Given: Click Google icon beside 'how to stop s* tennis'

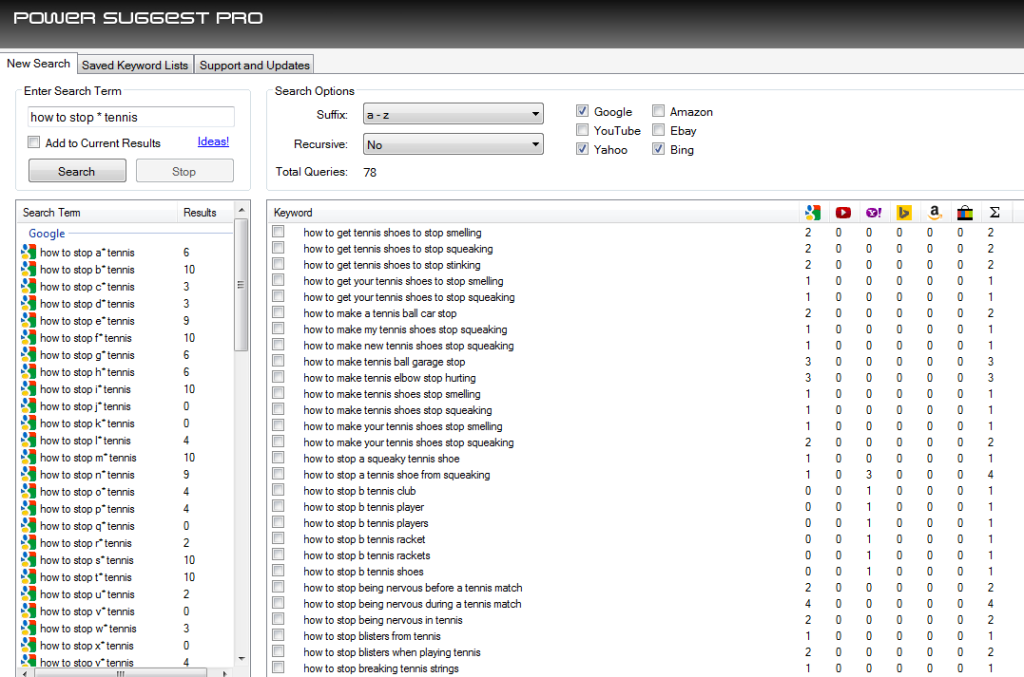Looking at the screenshot, I should pyautogui.click(x=29, y=559).
